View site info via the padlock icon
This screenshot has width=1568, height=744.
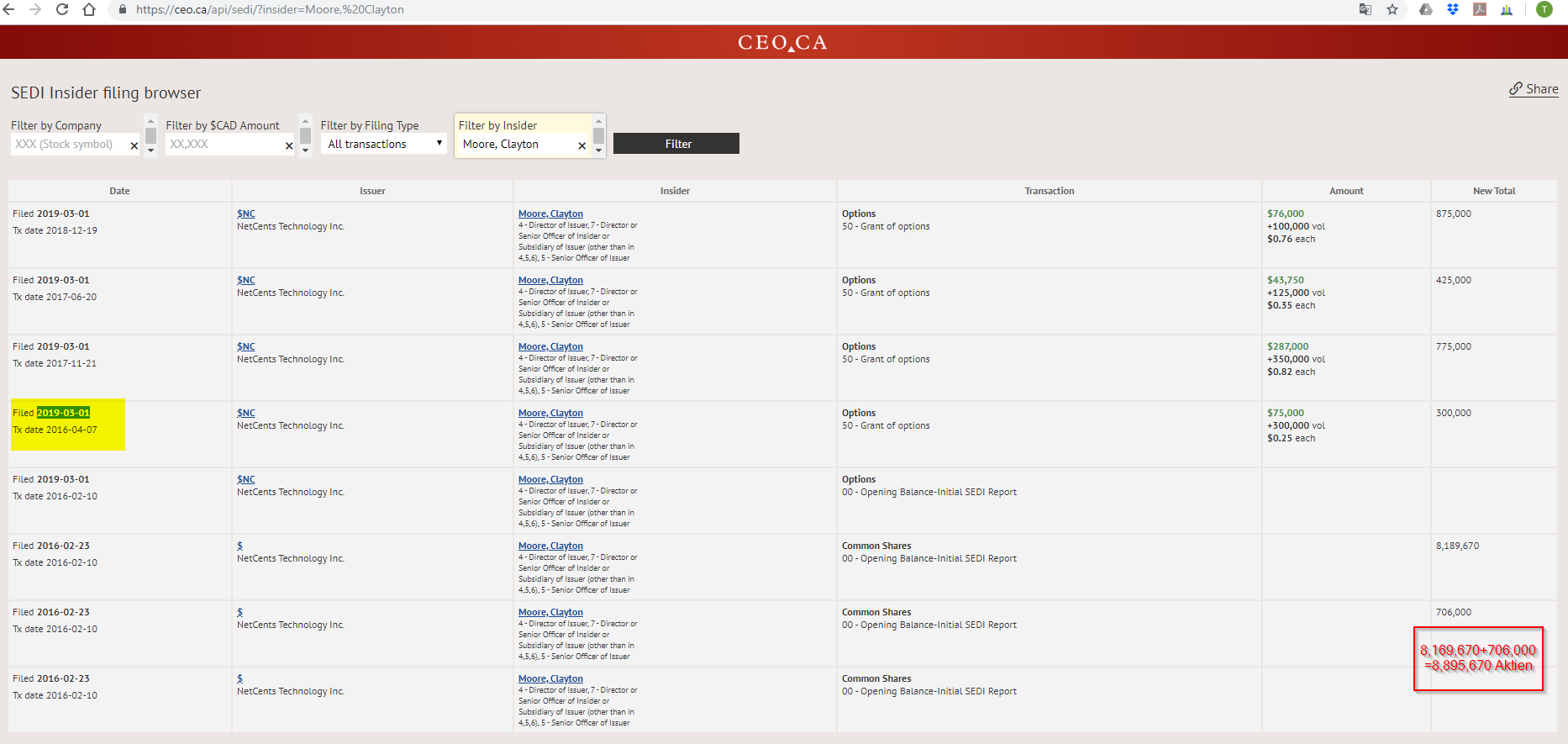coord(123,9)
